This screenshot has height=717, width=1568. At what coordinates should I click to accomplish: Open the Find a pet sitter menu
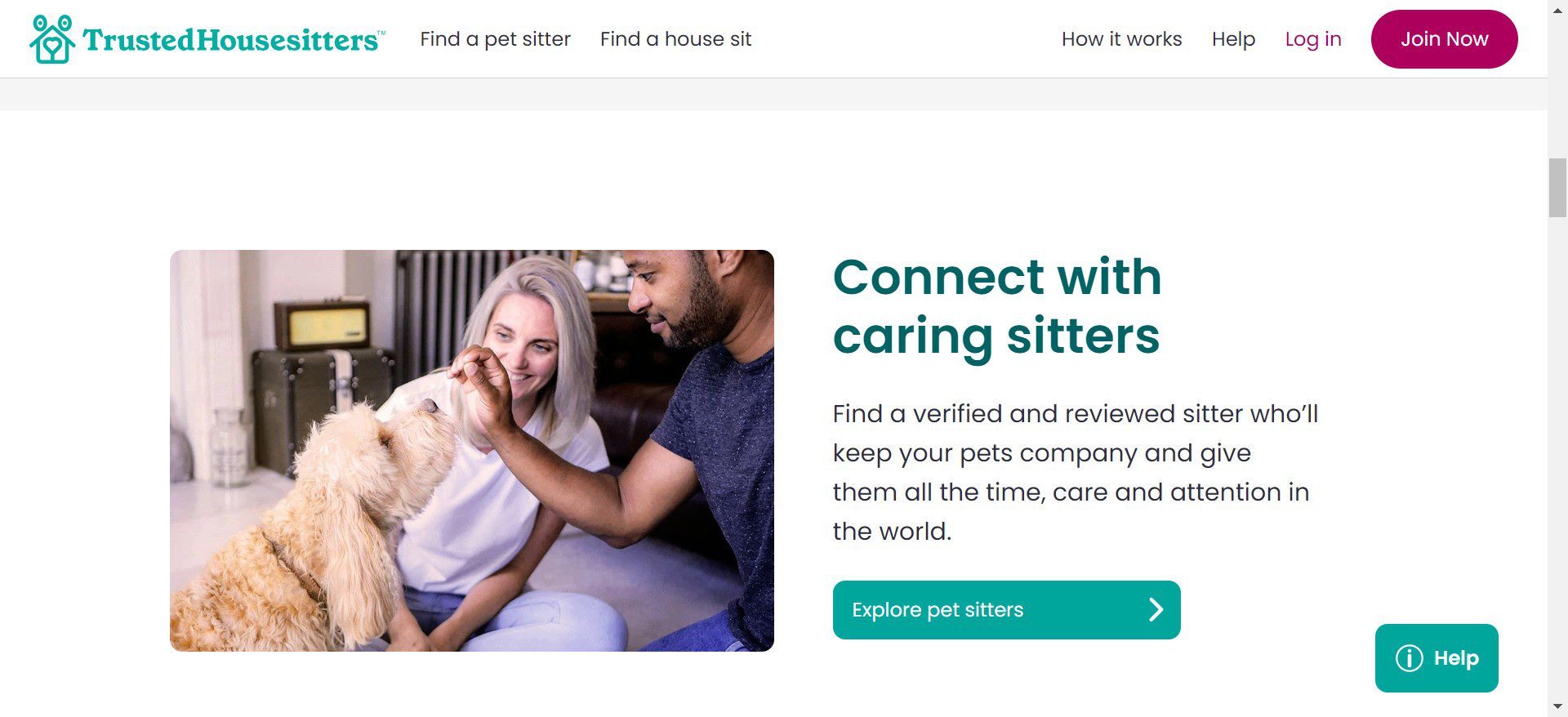495,39
